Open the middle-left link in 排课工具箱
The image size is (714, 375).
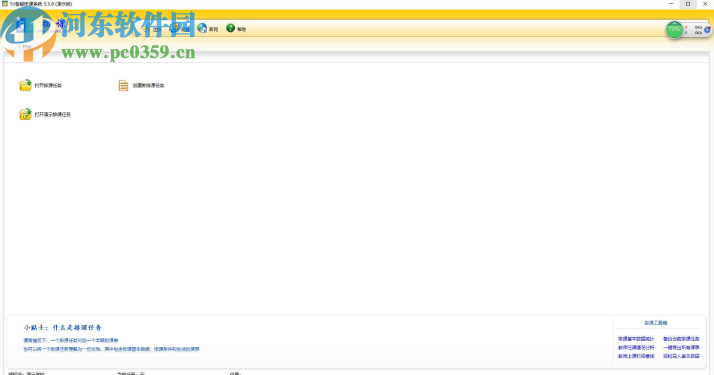636,348
